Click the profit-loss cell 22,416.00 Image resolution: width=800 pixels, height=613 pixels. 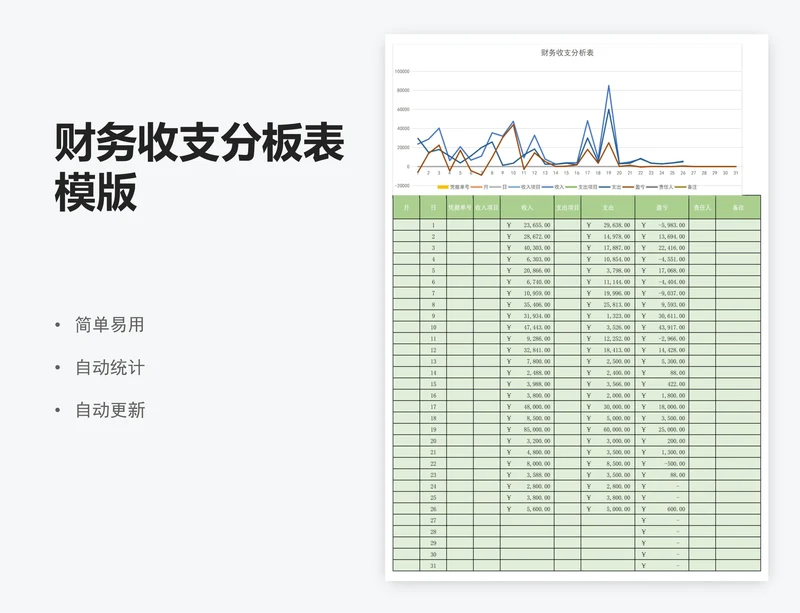click(662, 248)
